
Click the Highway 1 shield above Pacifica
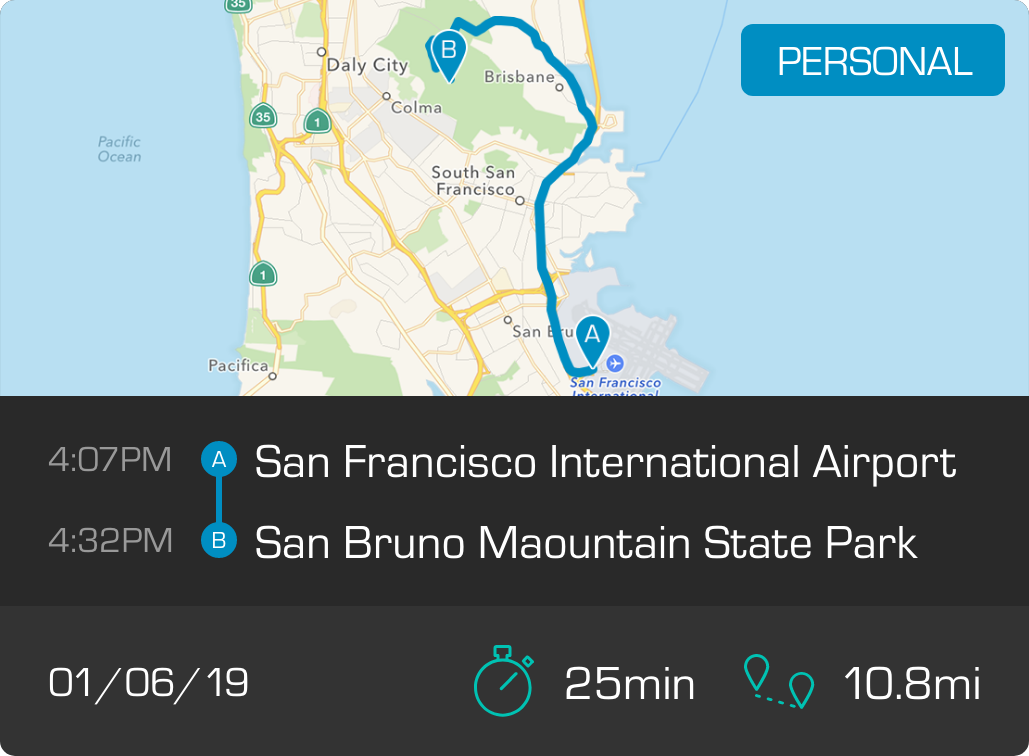pyautogui.click(x=263, y=274)
